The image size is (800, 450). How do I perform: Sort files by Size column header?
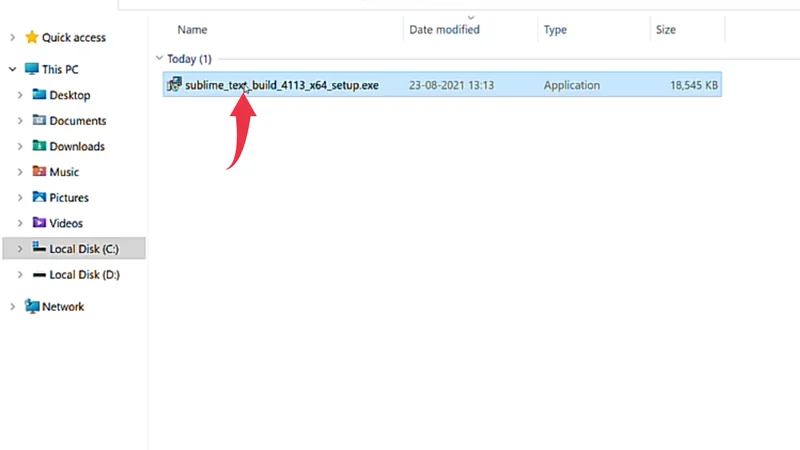[665, 30]
